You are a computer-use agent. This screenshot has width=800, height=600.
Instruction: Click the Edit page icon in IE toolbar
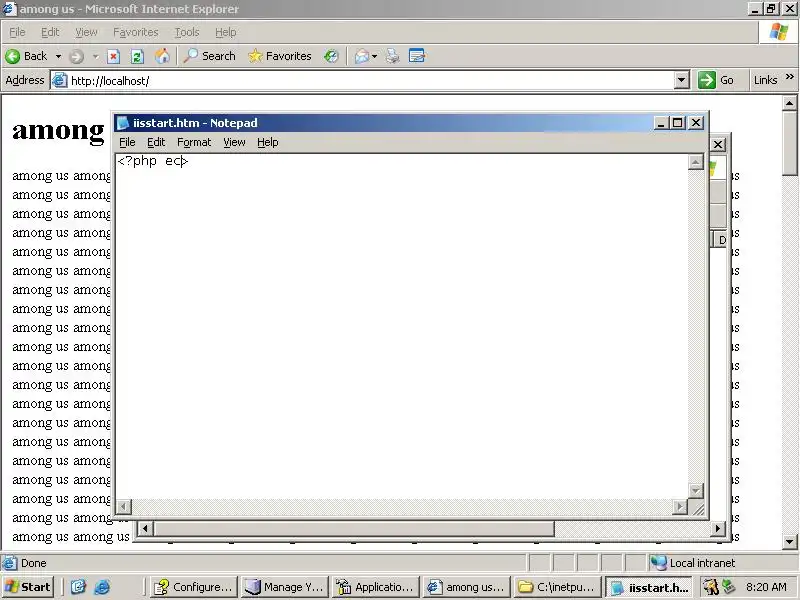point(417,56)
